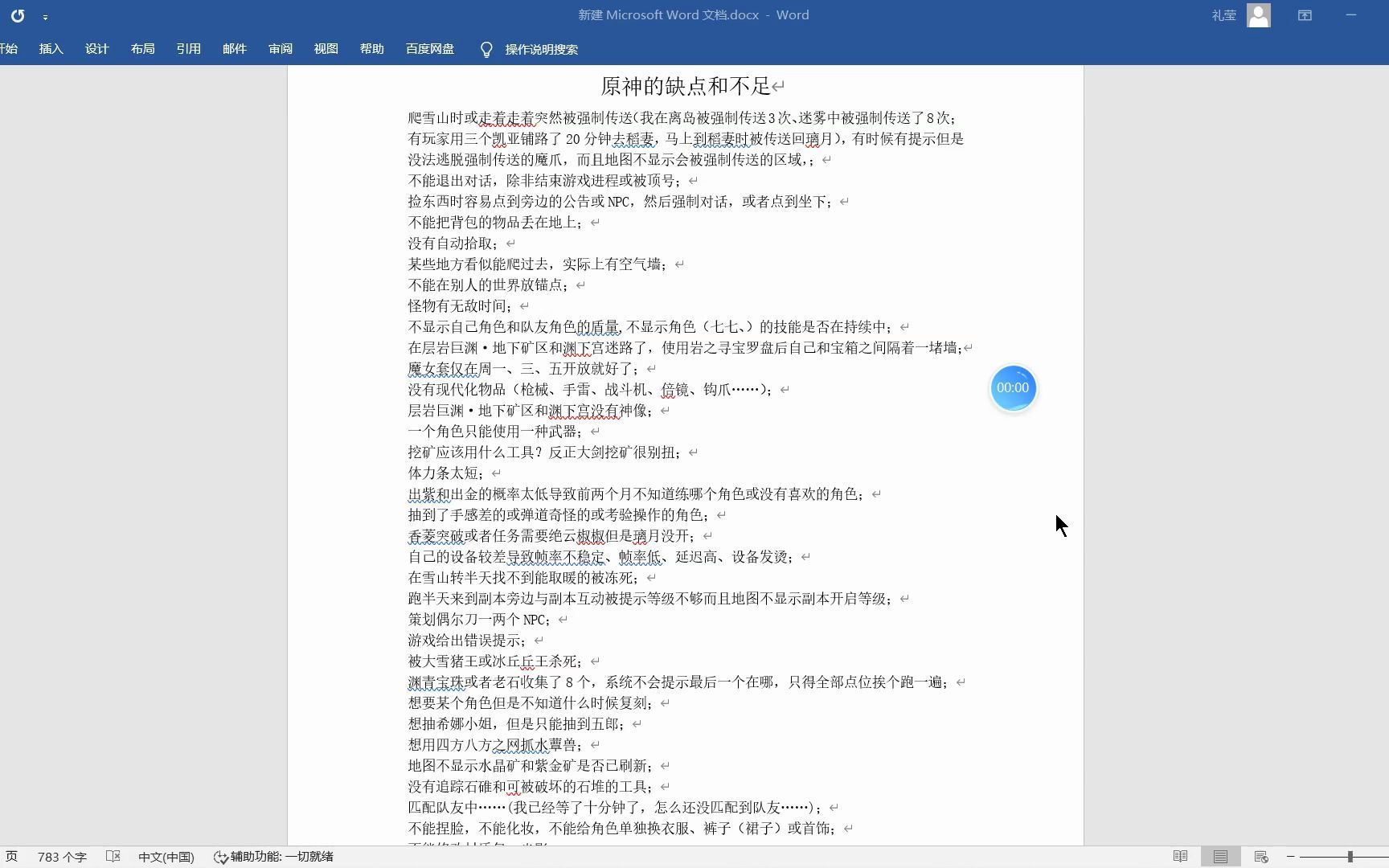Screen dimensions: 1389x868
Task: Click the user account avatar icon
Action: point(1259,15)
